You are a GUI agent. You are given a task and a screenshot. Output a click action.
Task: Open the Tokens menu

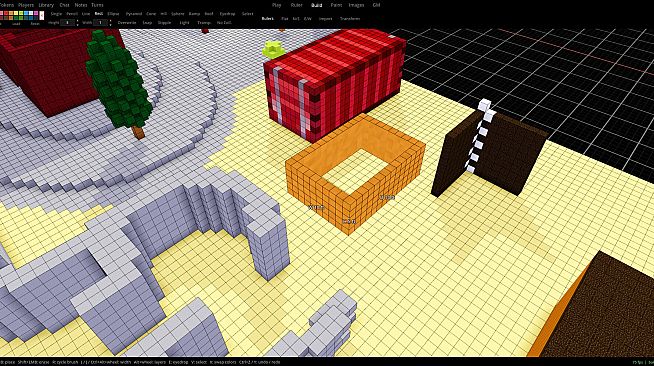[7, 5]
